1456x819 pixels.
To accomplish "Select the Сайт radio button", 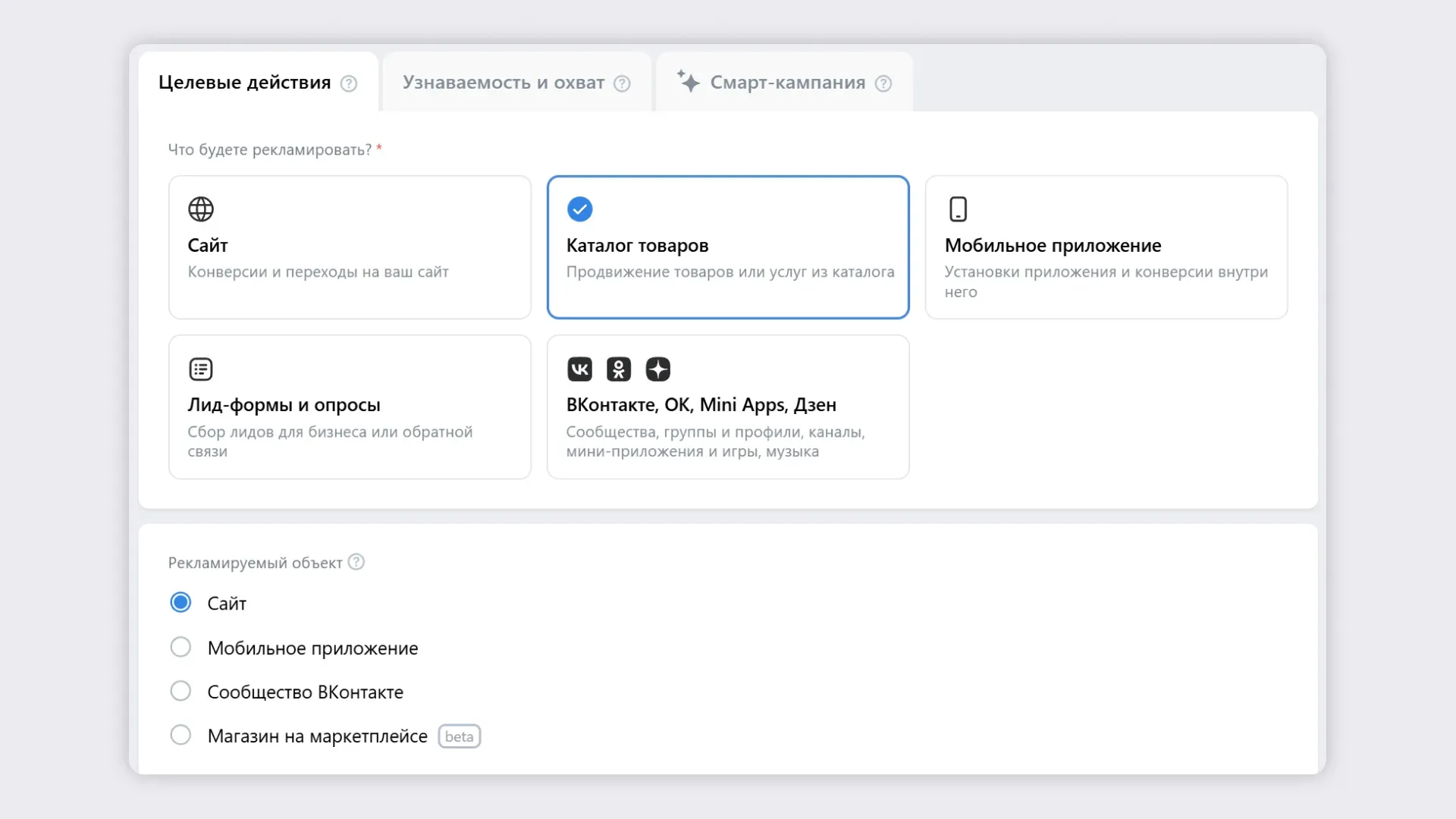I will (180, 603).
